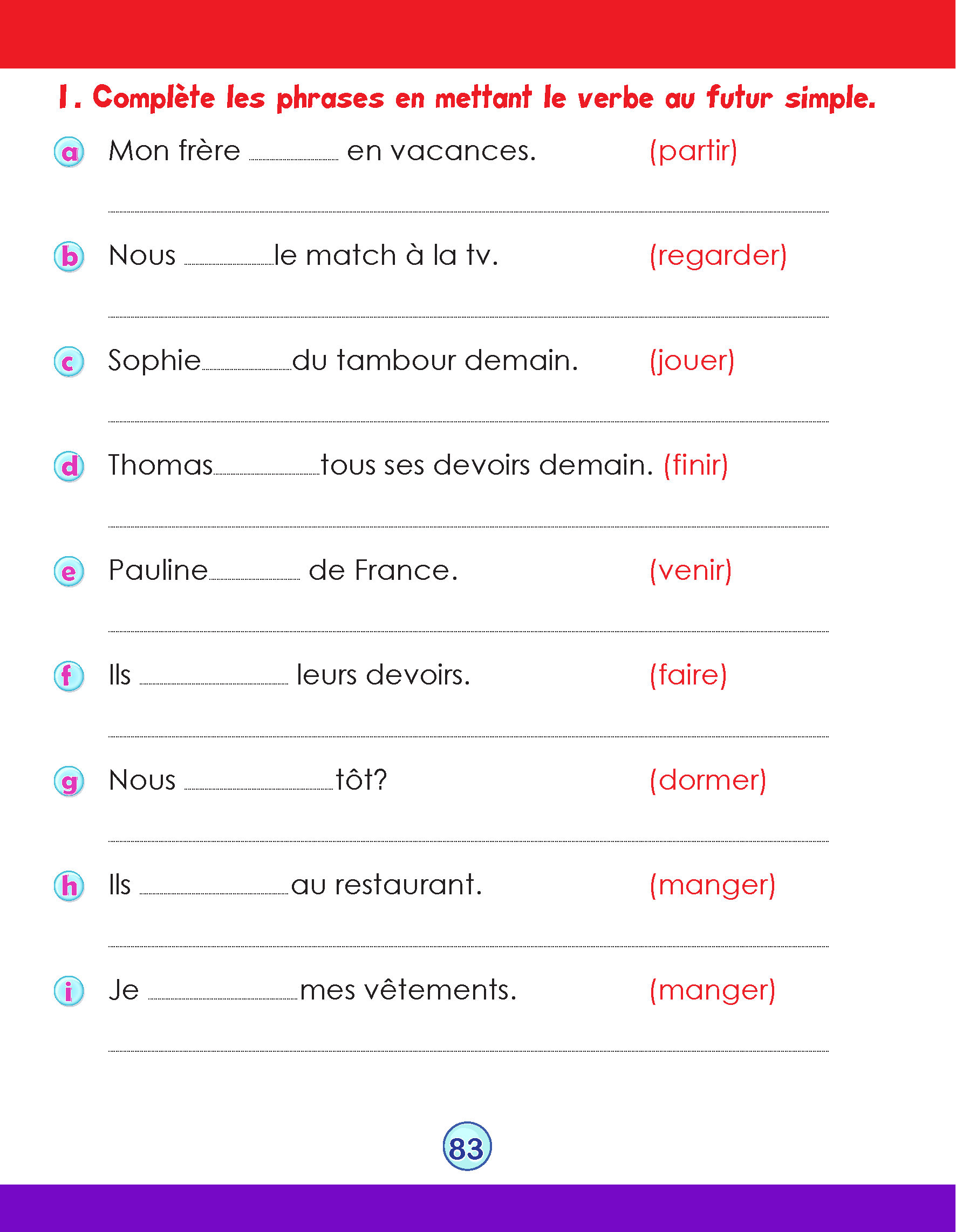Click the letter 'g' bullet icon
This screenshot has width=956, height=1232.
(x=69, y=781)
